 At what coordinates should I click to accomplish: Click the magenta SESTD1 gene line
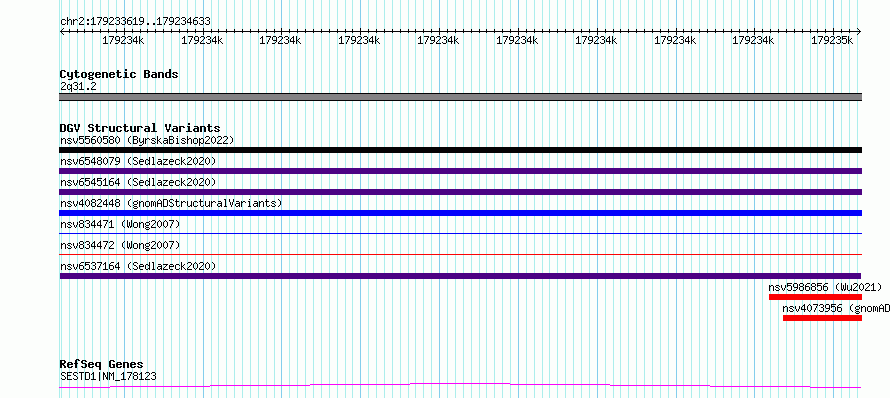point(460,386)
